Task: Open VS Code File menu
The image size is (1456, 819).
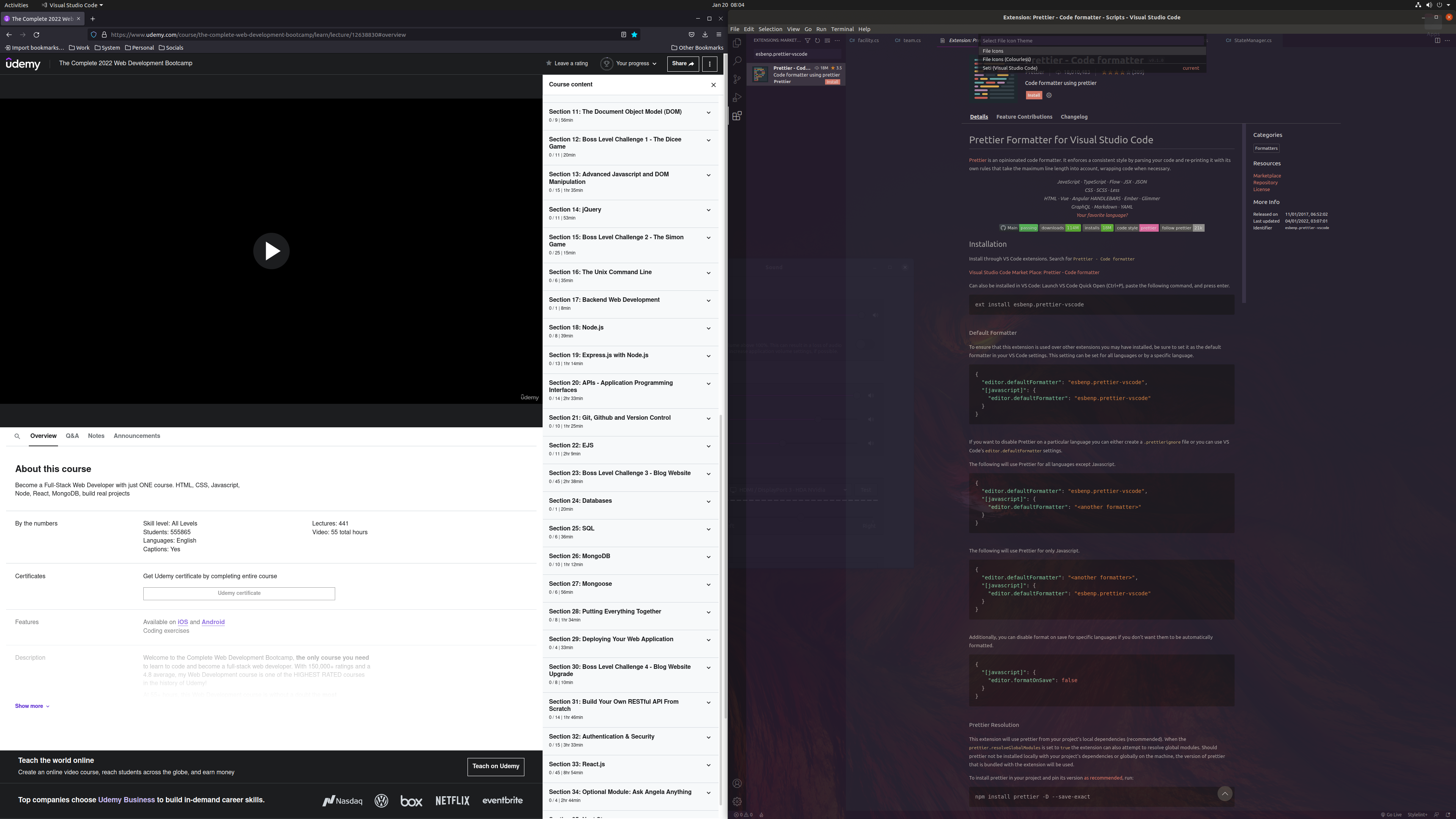Action: (734, 30)
